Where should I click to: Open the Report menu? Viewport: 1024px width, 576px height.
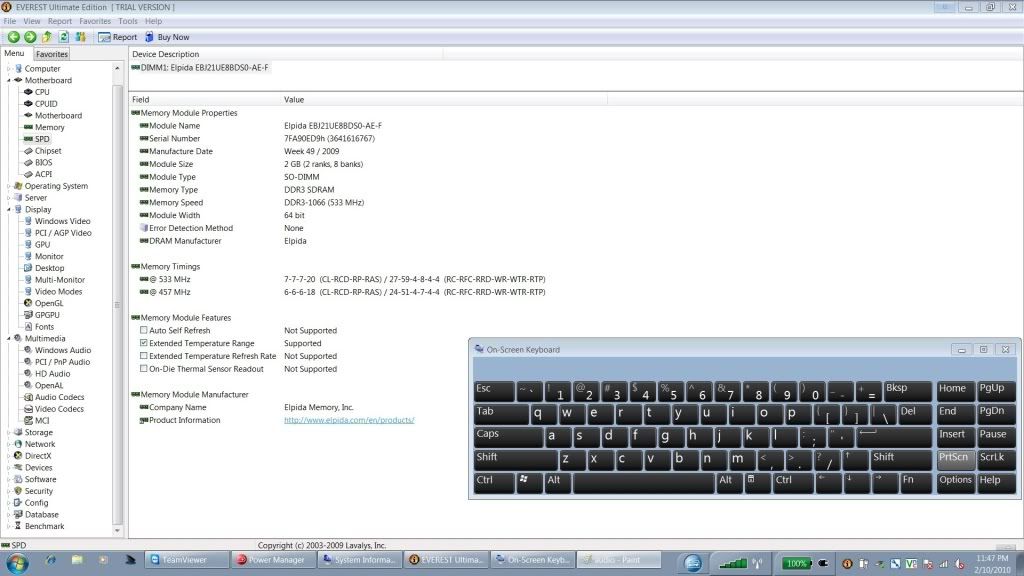point(59,22)
